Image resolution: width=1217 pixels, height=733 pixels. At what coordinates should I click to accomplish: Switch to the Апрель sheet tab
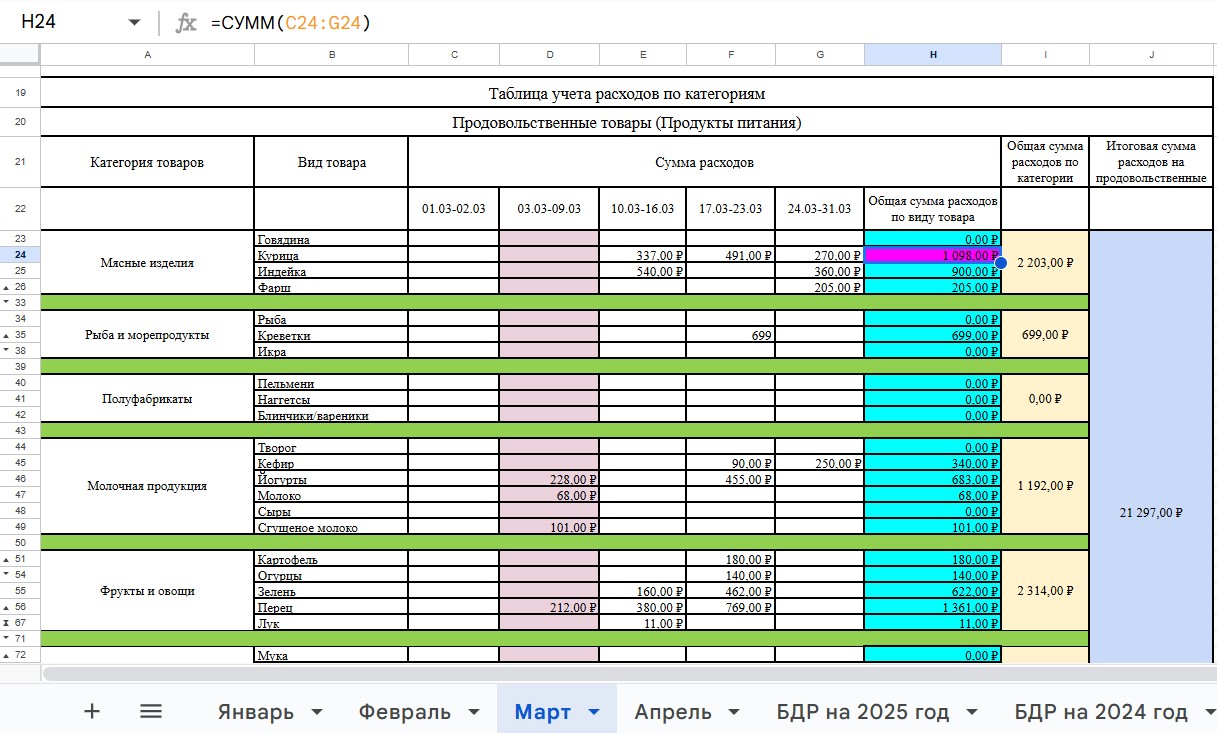point(673,712)
